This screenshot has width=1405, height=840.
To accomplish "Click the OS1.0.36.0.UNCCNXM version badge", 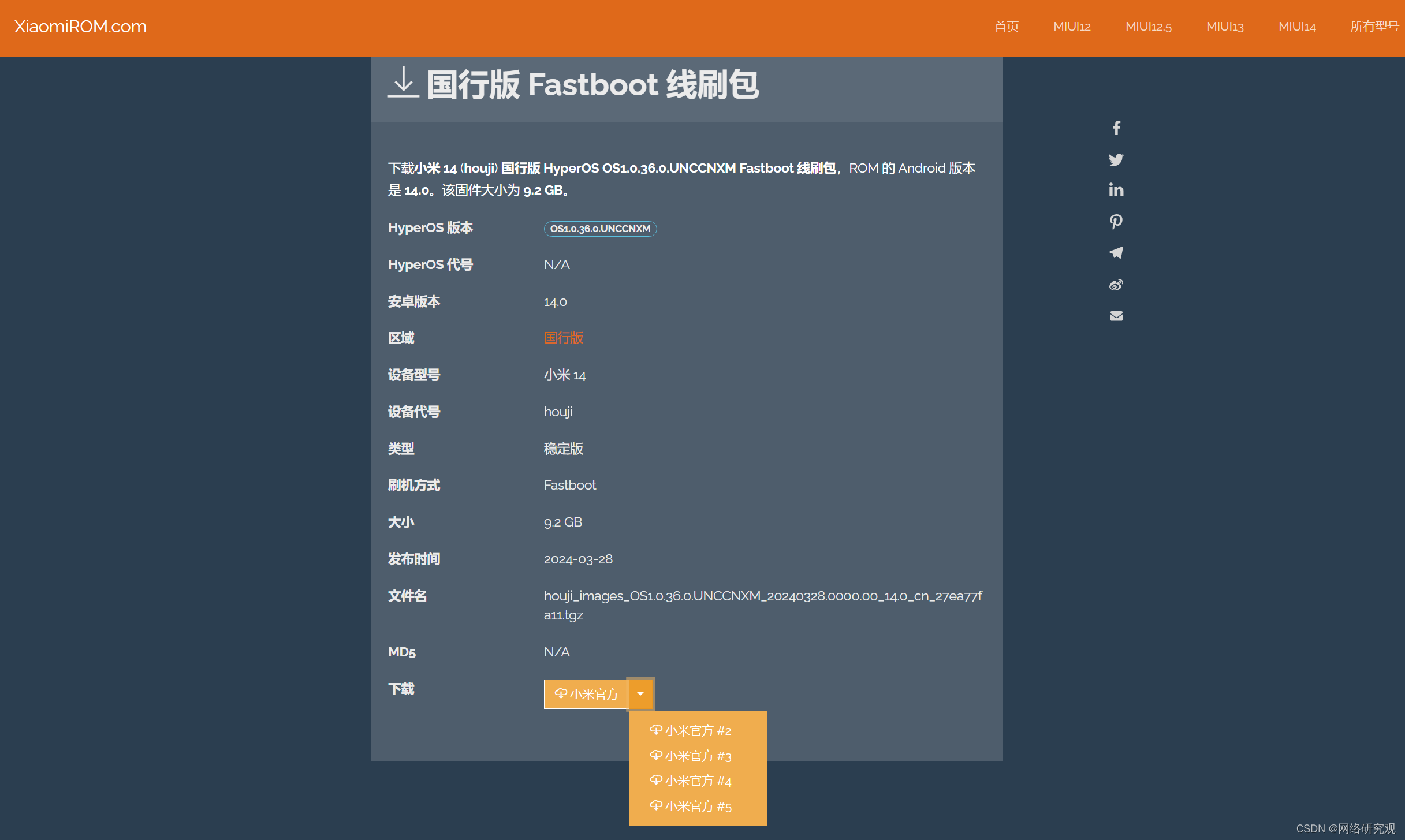I will tap(600, 229).
